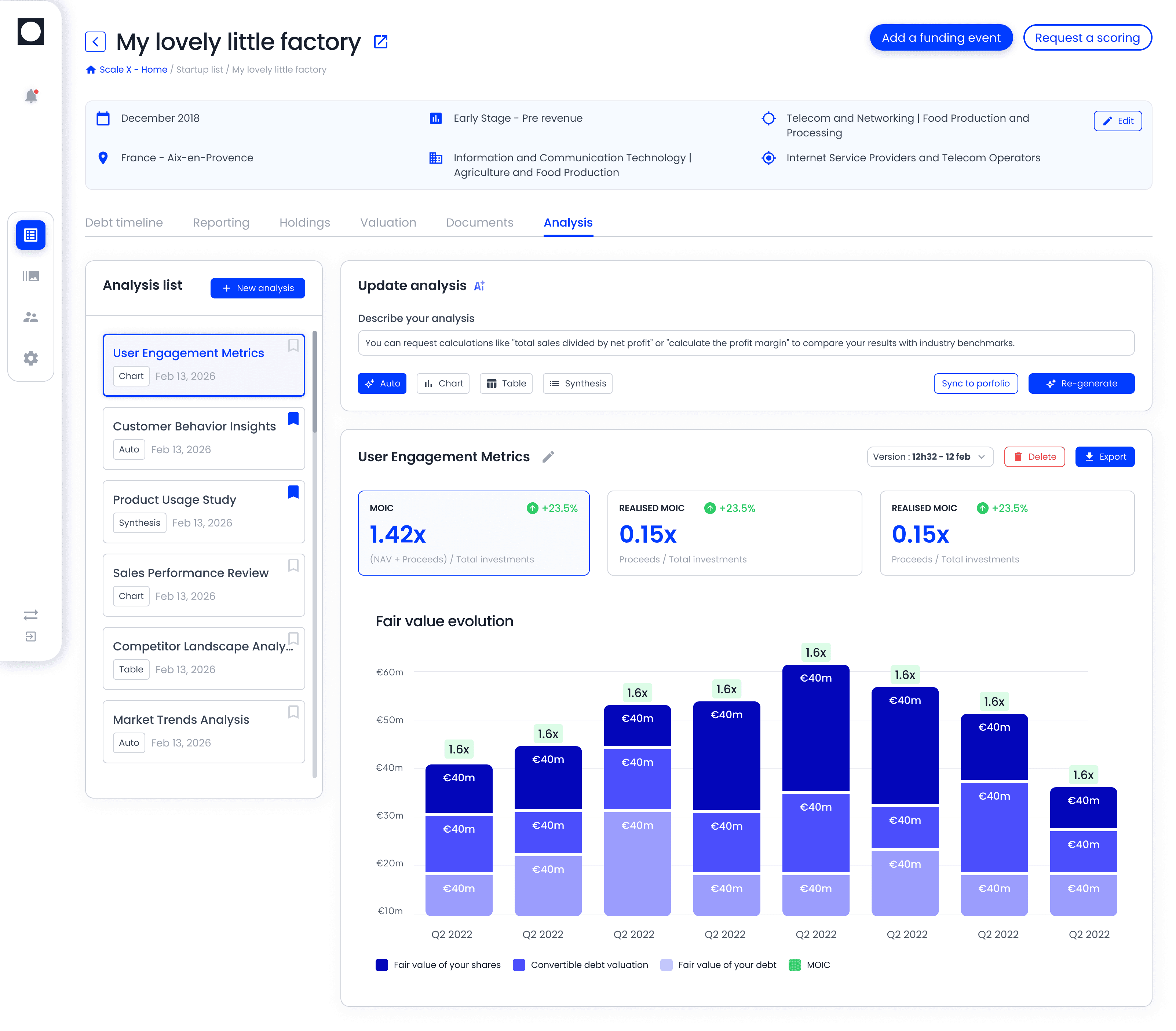Remove bookmark from Customer Behavior Insights
This screenshot has height=1031, width=1176.
293,419
